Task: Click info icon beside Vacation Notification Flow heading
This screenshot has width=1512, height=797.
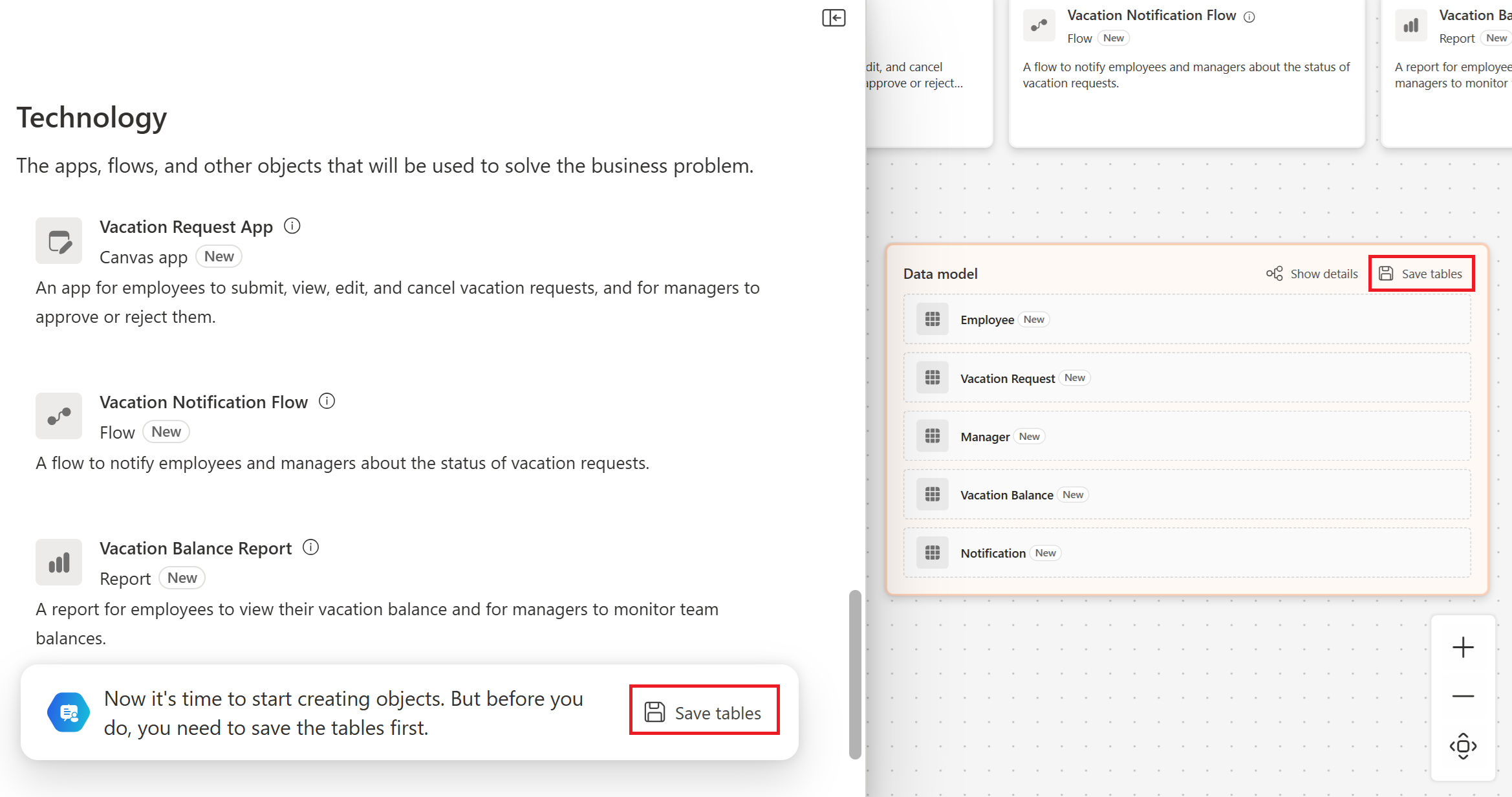Action: 327,401
